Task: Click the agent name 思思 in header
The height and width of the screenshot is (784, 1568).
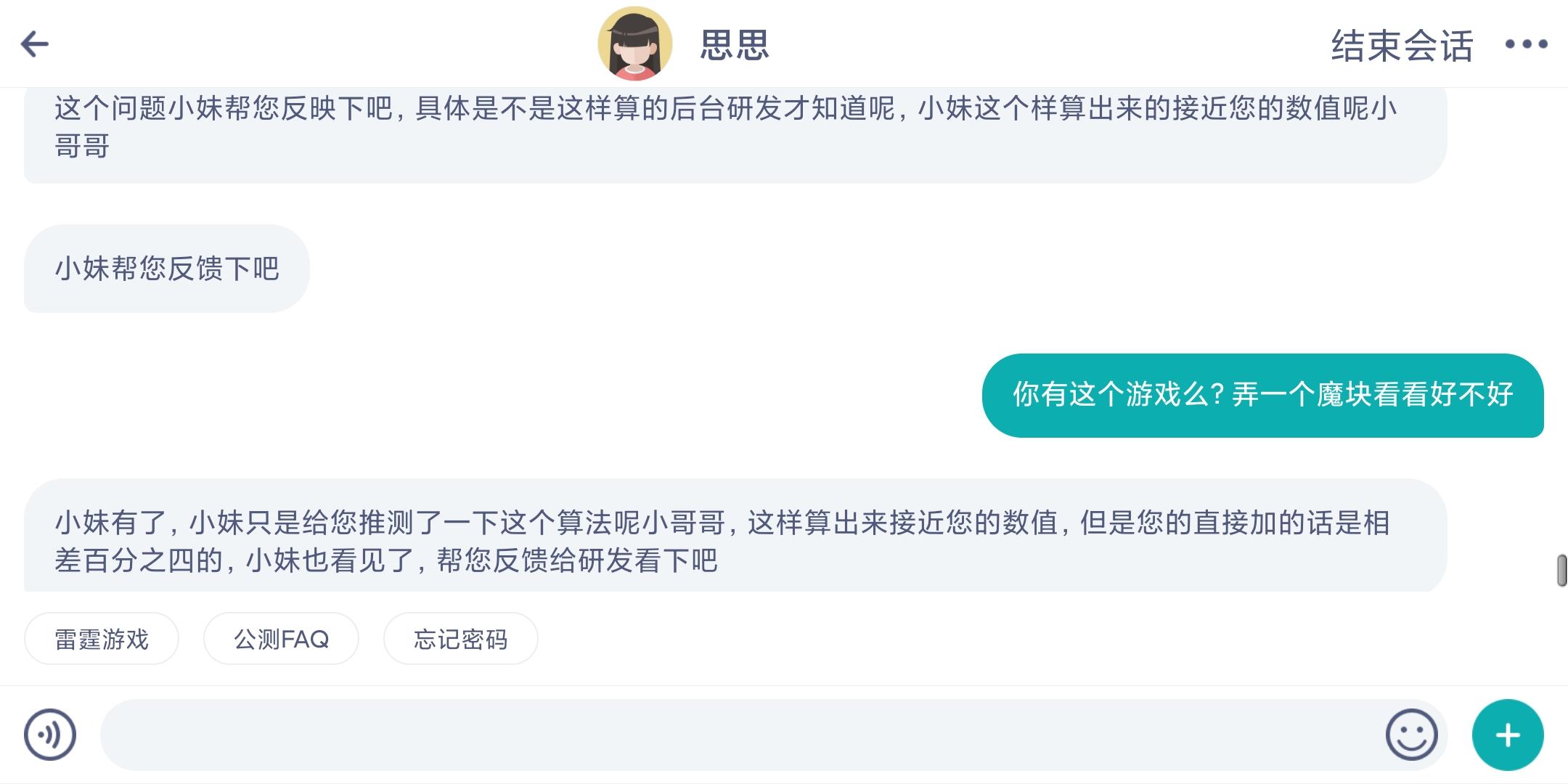Action: click(x=734, y=45)
